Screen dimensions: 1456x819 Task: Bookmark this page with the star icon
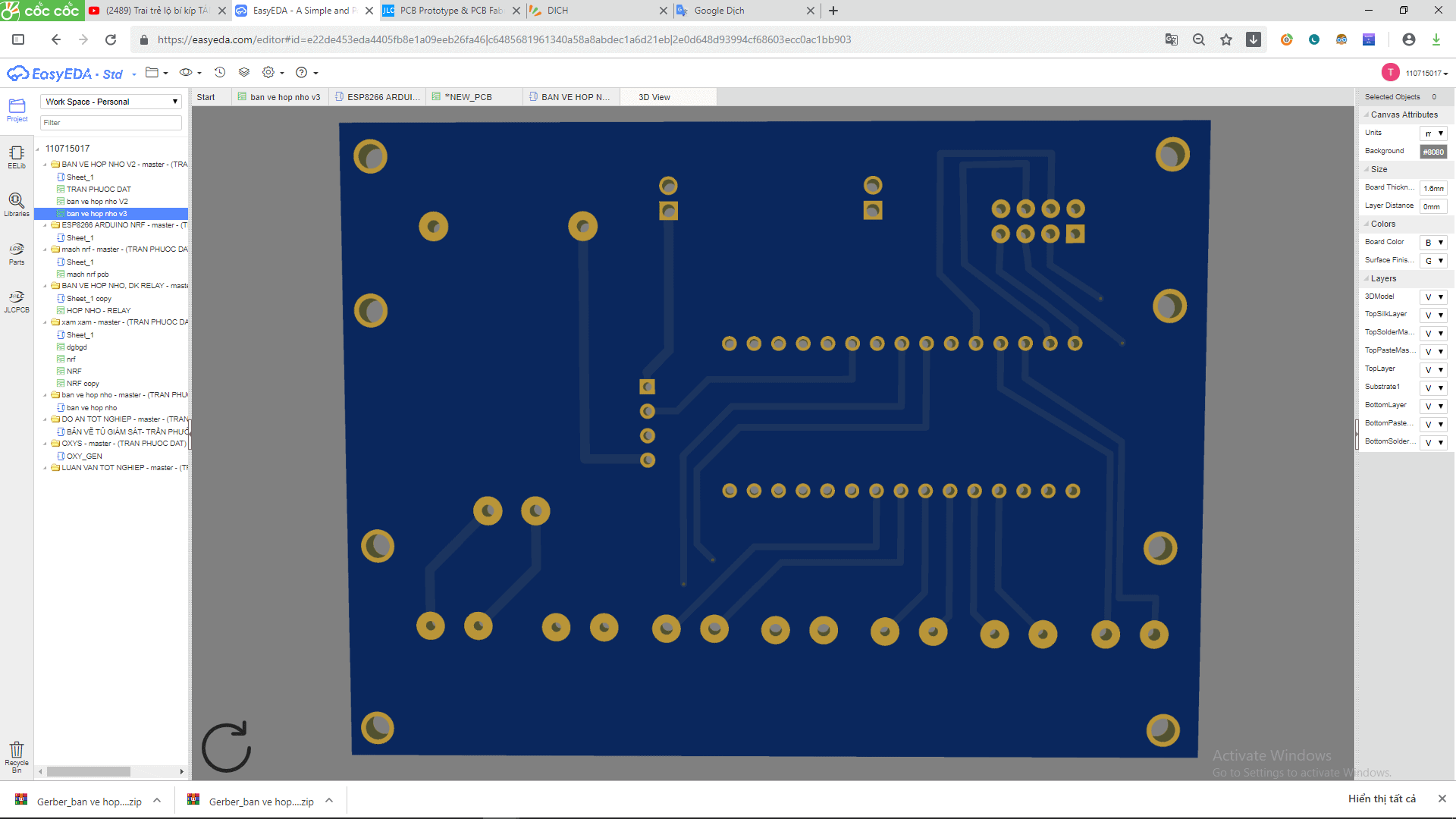pos(1226,39)
